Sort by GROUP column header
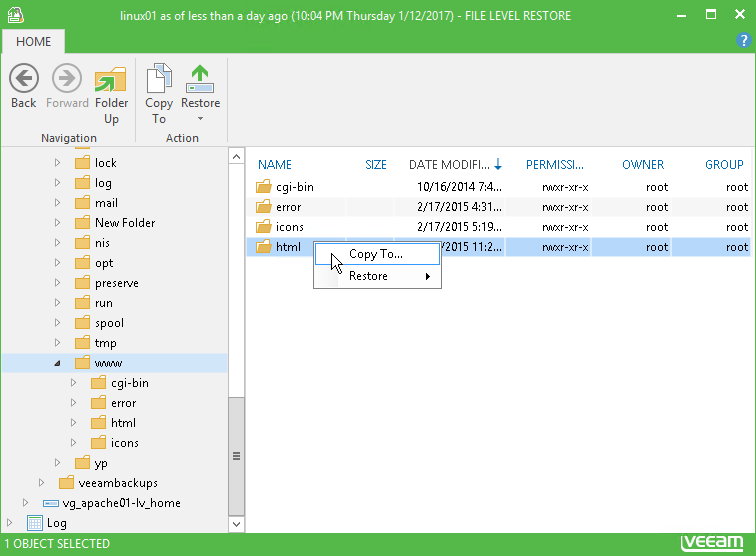This screenshot has height=556, width=756. (724, 165)
